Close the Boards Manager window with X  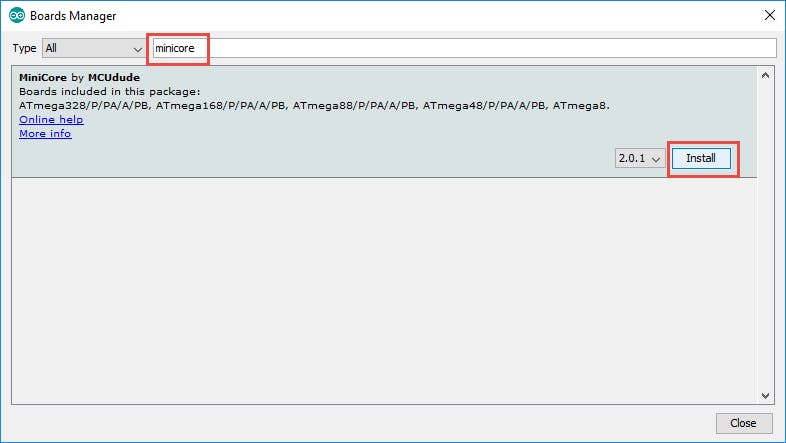768,16
